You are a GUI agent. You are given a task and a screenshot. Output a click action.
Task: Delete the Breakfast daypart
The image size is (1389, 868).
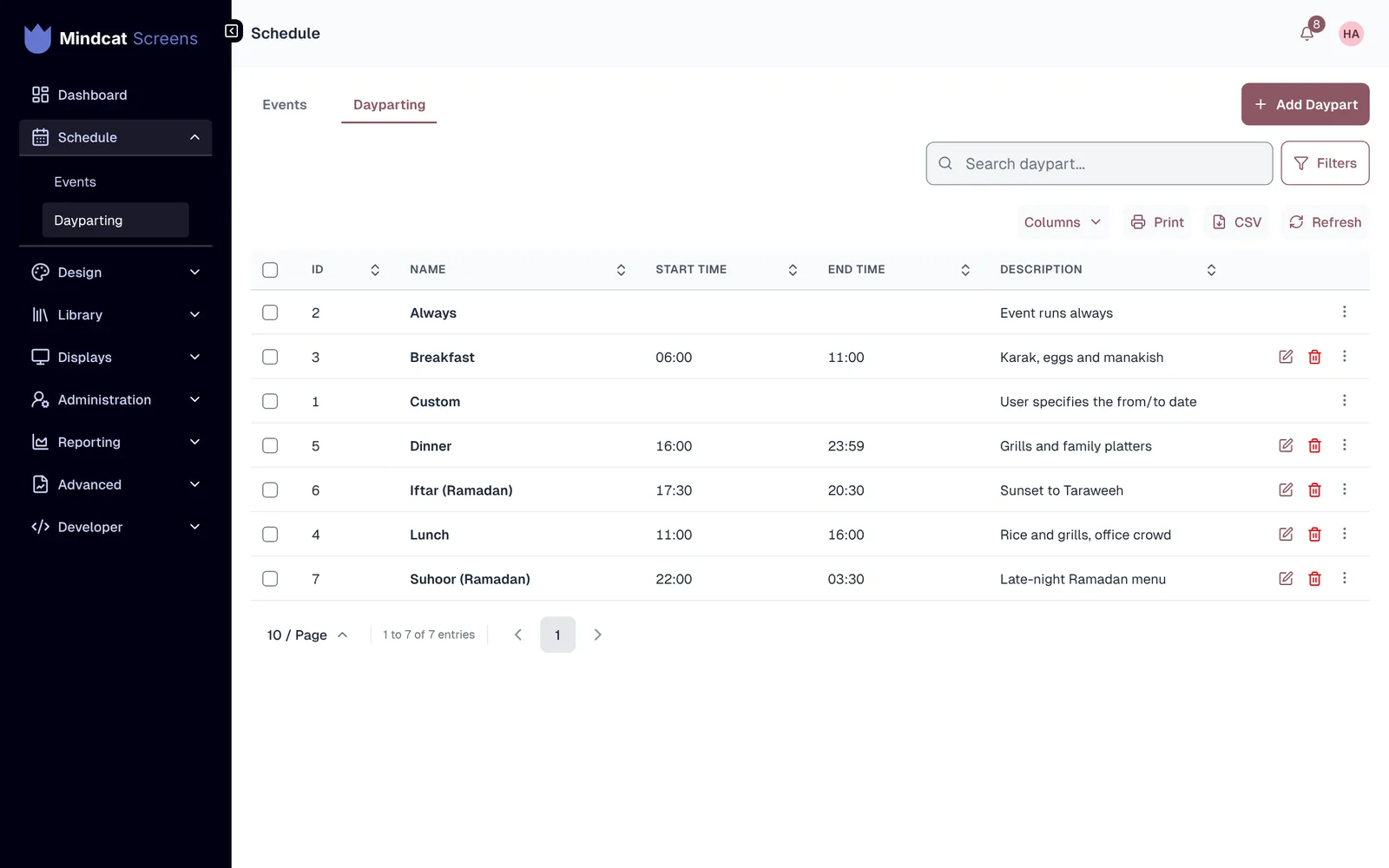pos(1314,357)
